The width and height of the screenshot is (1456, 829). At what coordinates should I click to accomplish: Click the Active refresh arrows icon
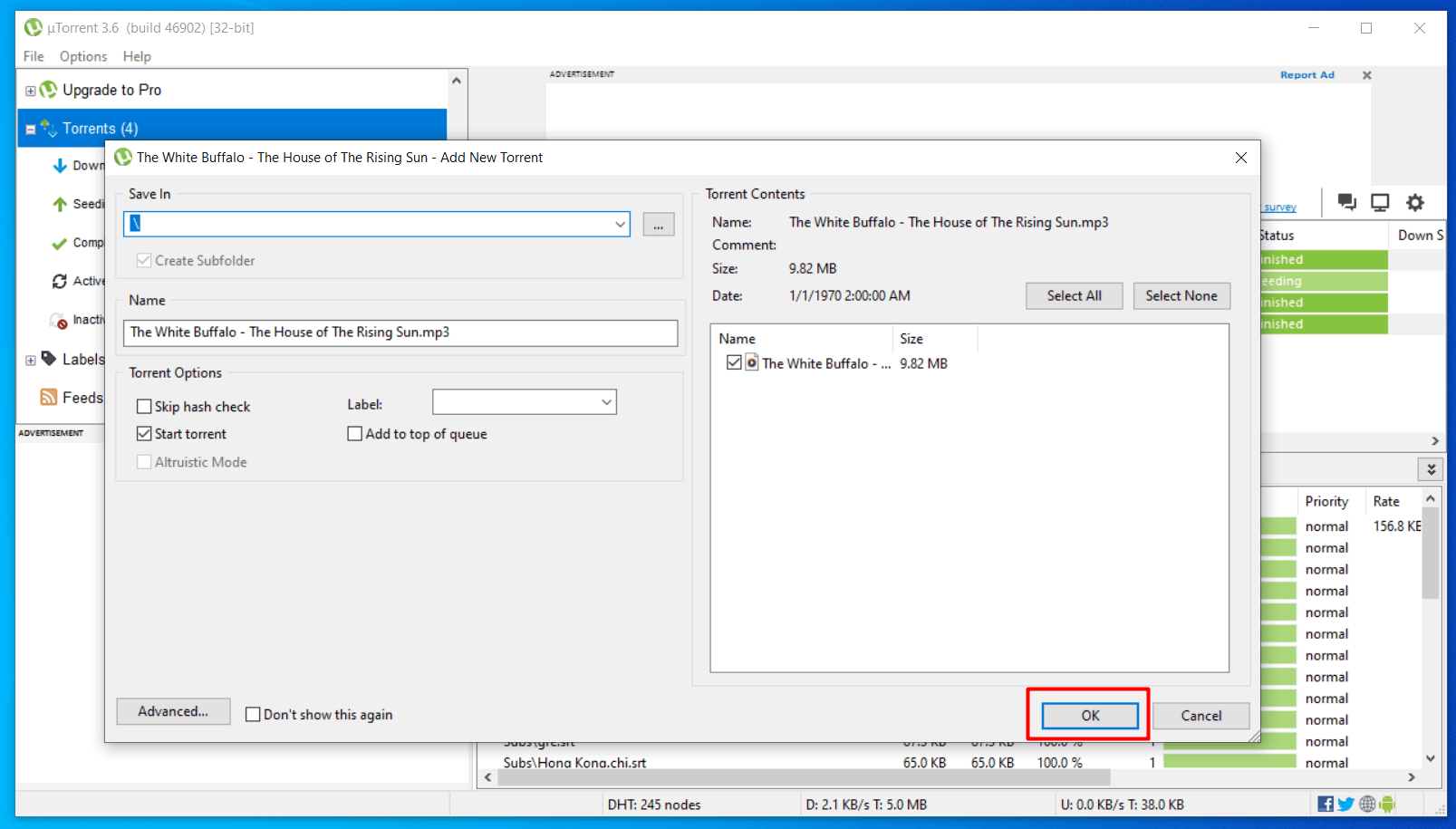[x=60, y=281]
